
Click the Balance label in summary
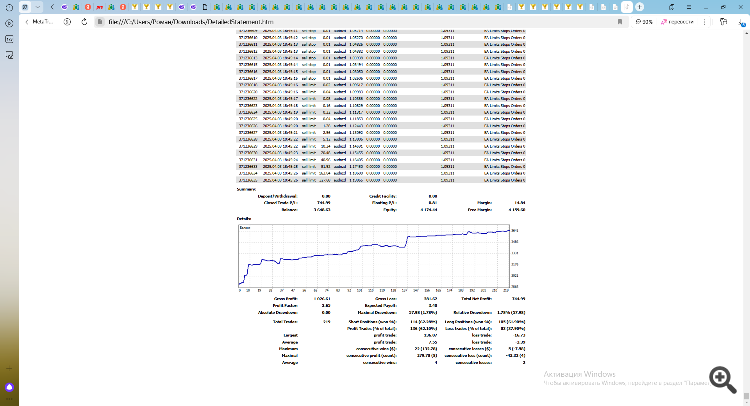289,209
